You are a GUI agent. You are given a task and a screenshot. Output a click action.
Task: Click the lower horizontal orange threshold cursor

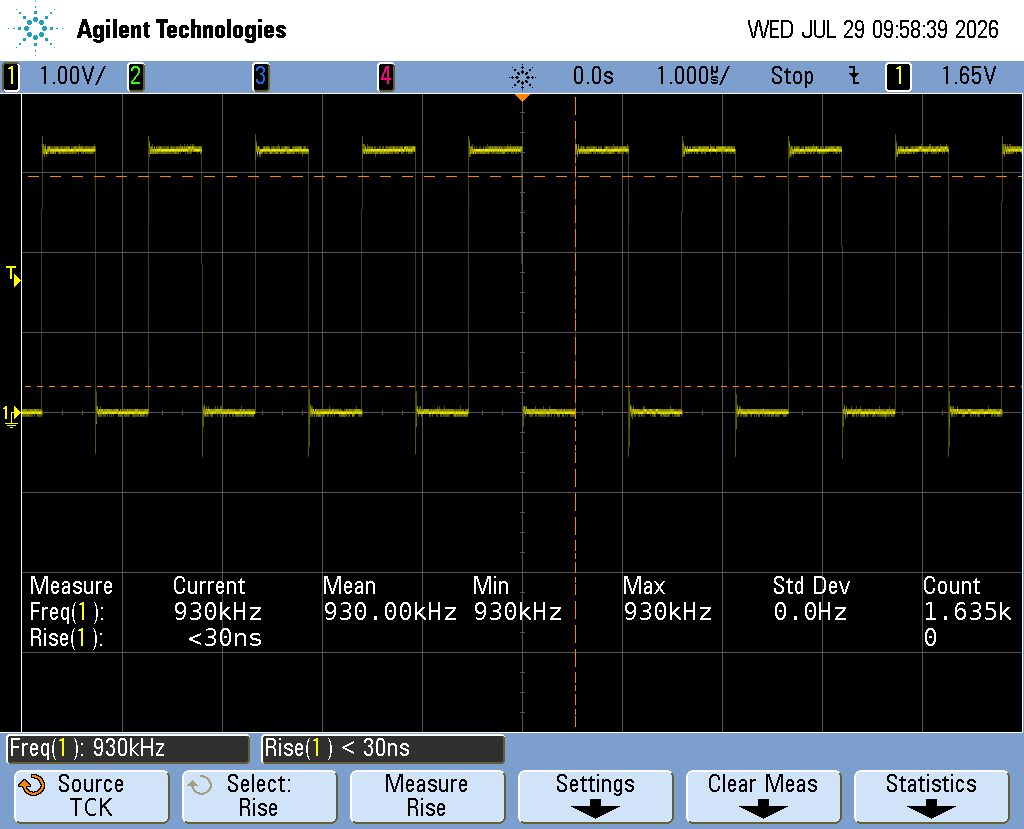click(x=522, y=387)
